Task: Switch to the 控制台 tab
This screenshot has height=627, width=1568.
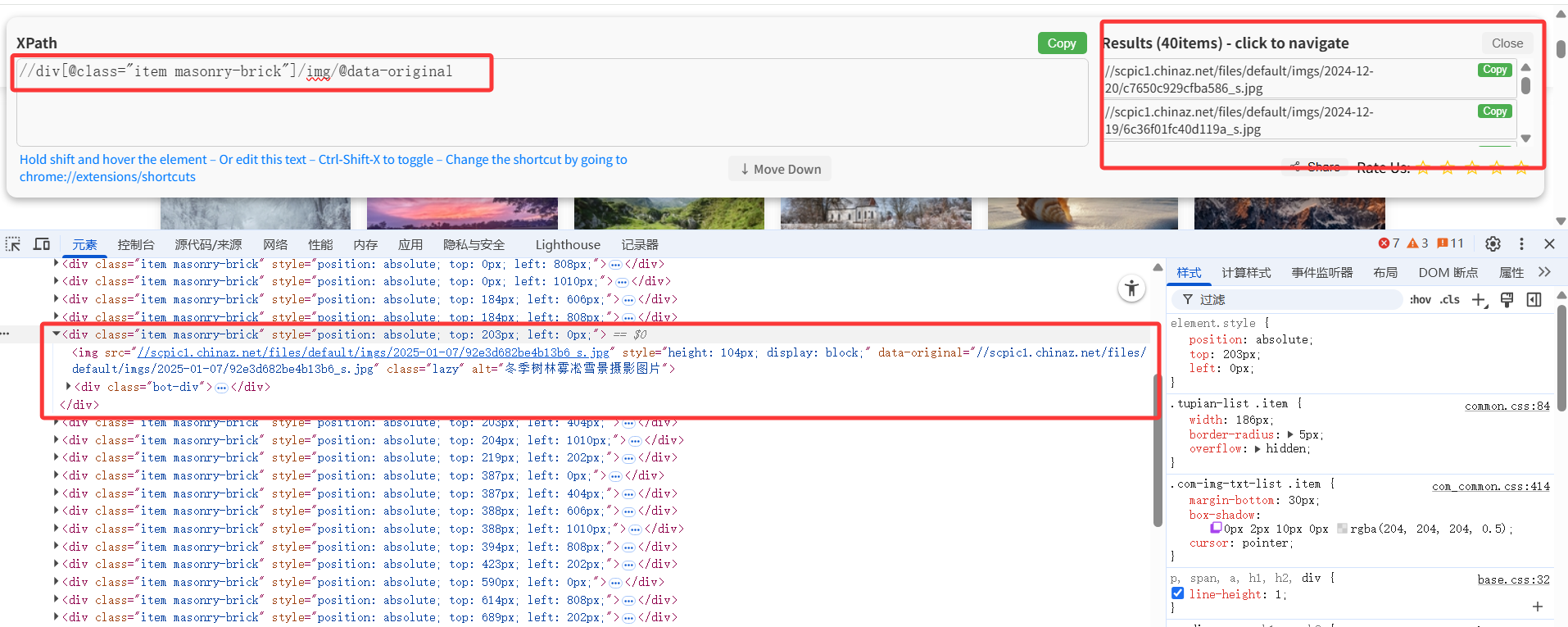Action: pyautogui.click(x=135, y=244)
